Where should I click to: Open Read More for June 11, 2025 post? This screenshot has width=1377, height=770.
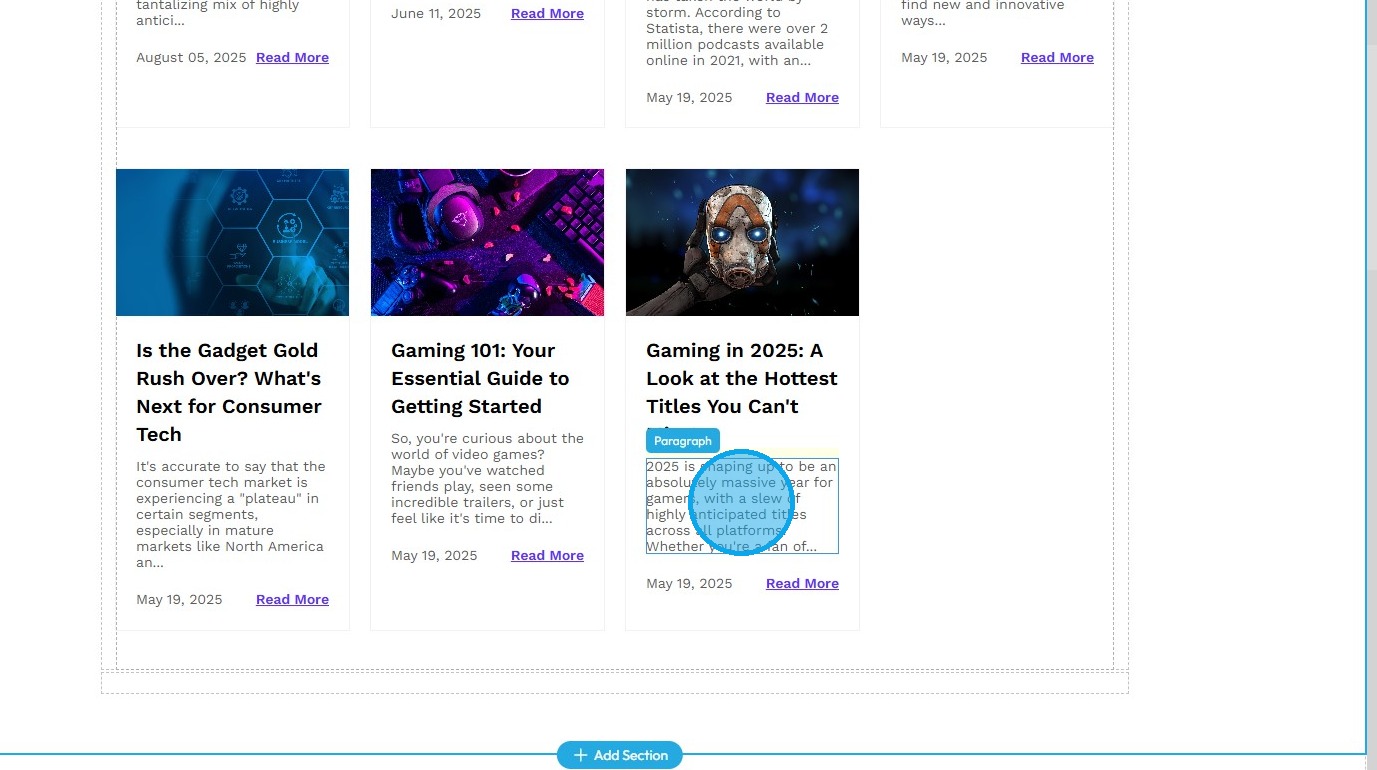tap(547, 14)
